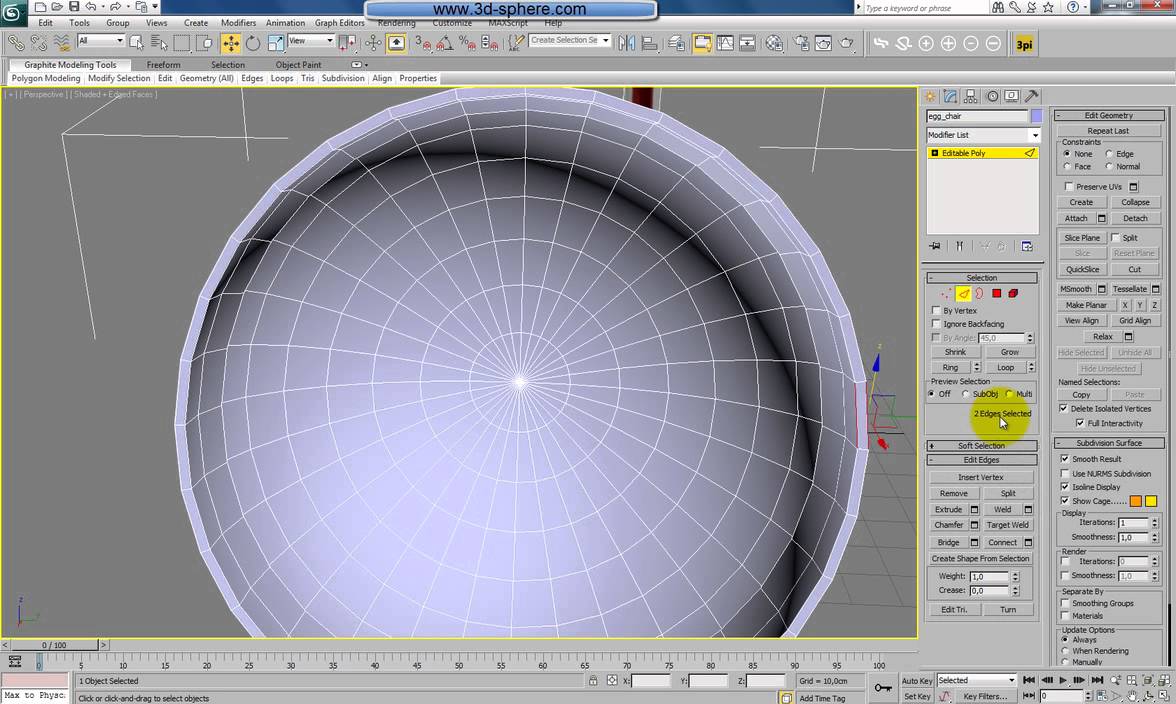Select the Select and Scale tool
This screenshot has height=704, width=1176.
coord(275,43)
